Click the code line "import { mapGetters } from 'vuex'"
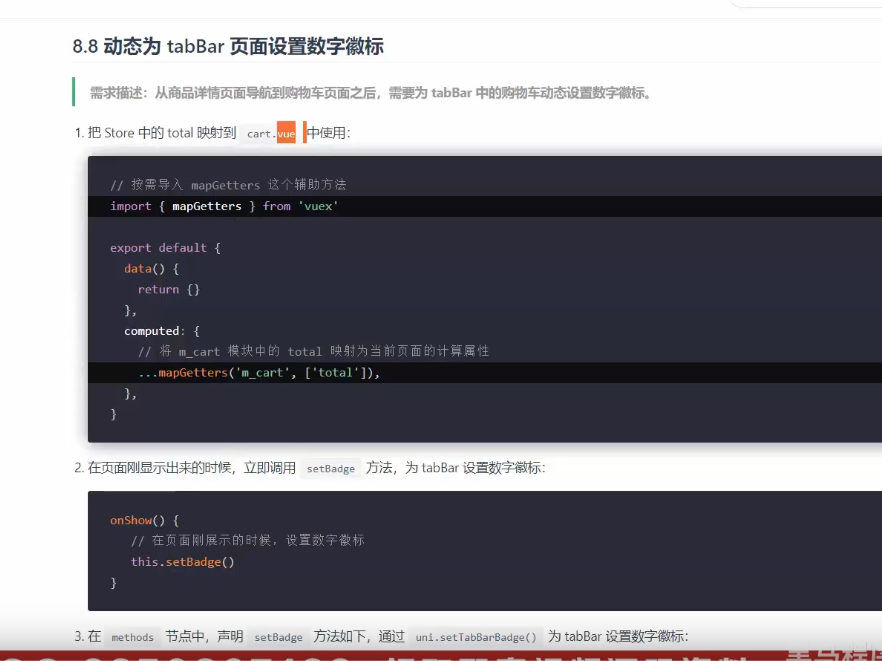 224,206
